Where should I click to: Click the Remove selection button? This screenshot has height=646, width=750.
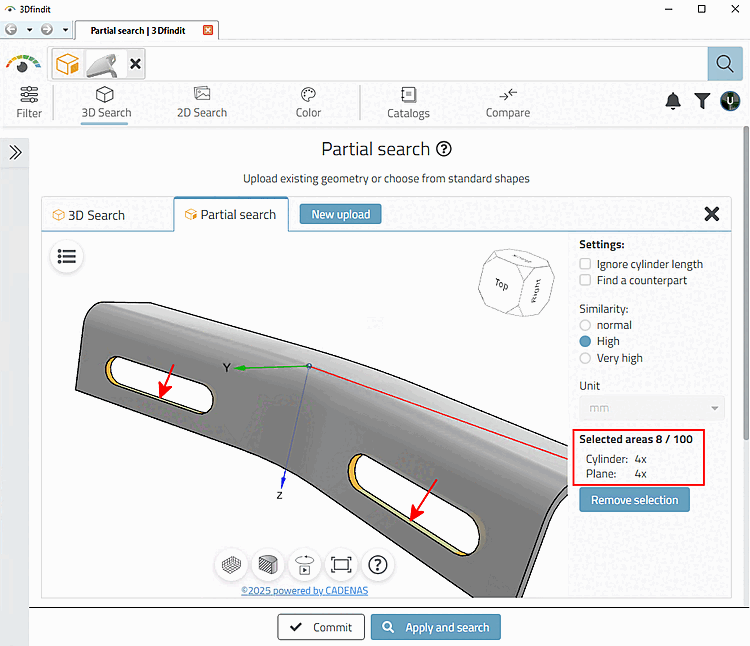634,500
